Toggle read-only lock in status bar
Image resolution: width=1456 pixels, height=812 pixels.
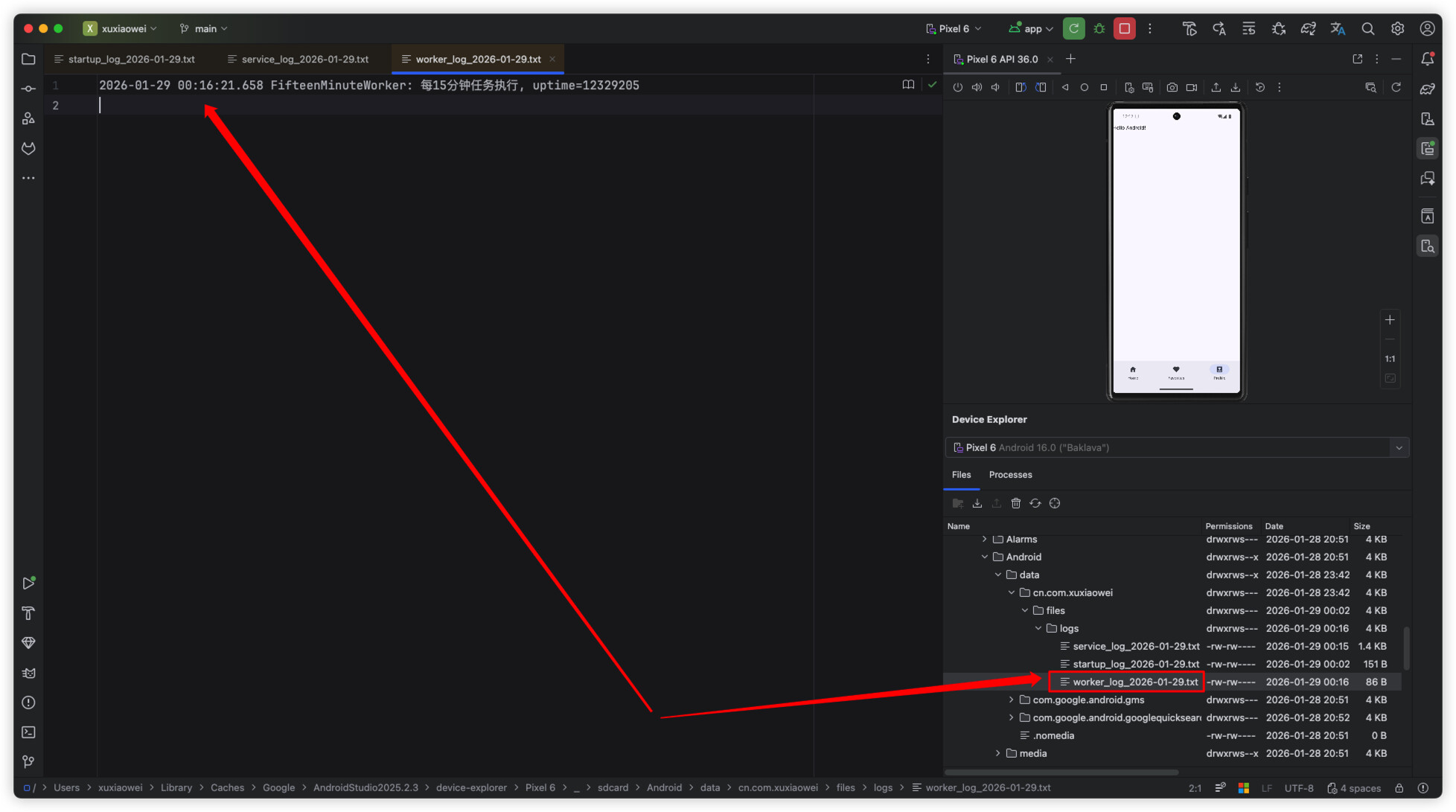[x=1399, y=788]
